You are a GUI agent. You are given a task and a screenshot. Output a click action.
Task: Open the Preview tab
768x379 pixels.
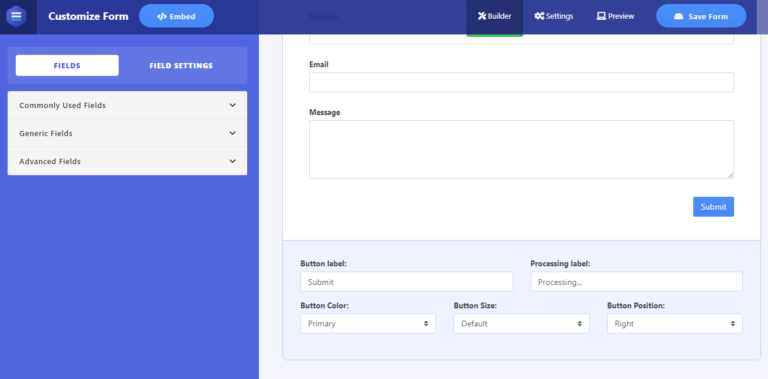point(615,16)
